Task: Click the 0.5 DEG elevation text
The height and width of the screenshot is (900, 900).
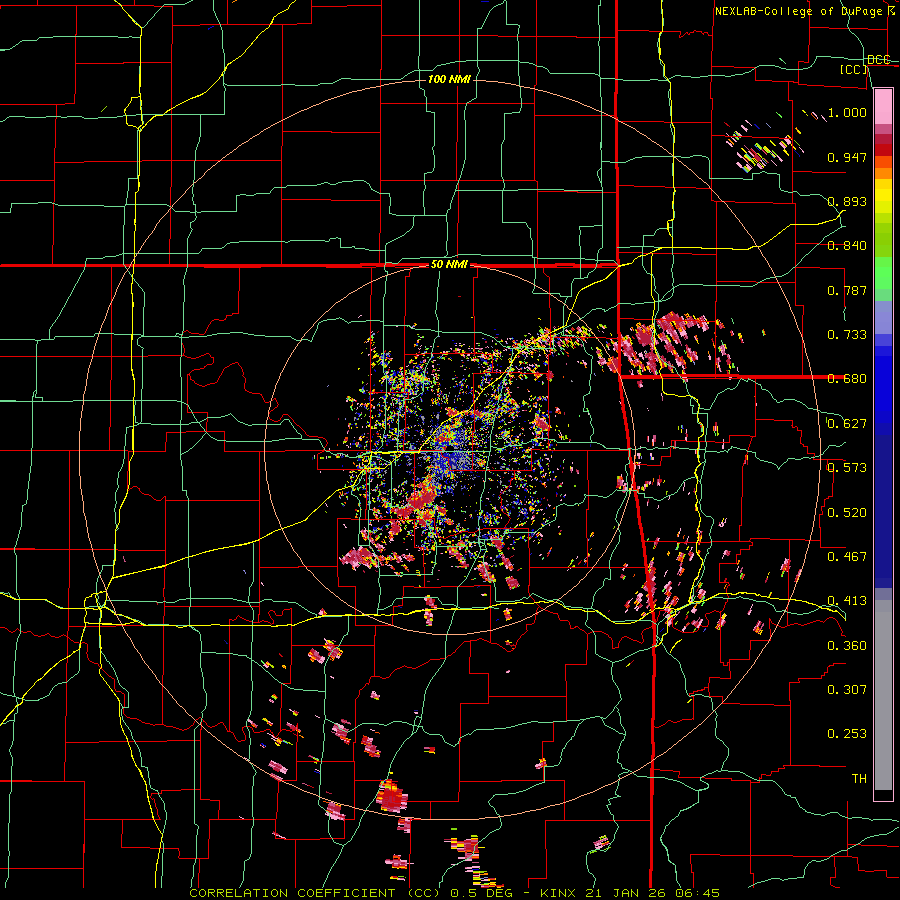Action: 483,893
